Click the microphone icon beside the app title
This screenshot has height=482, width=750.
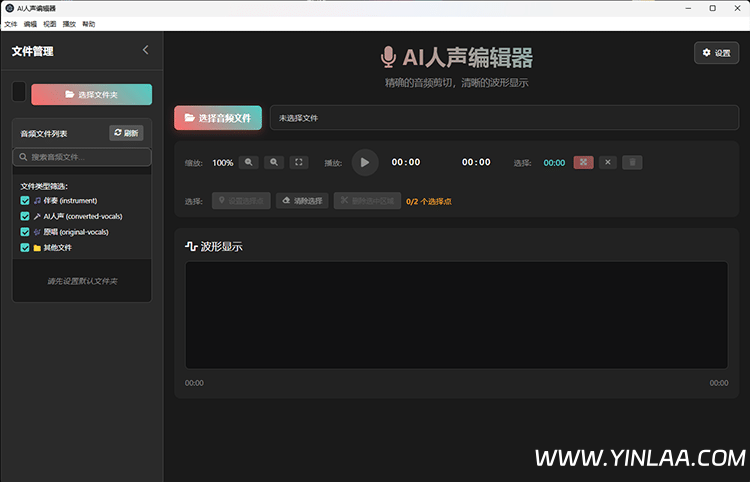(388, 57)
